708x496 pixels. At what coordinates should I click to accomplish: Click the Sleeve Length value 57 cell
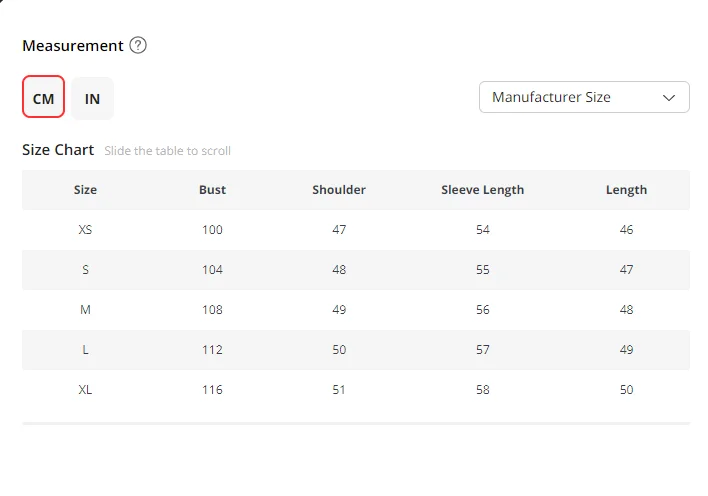tap(483, 350)
